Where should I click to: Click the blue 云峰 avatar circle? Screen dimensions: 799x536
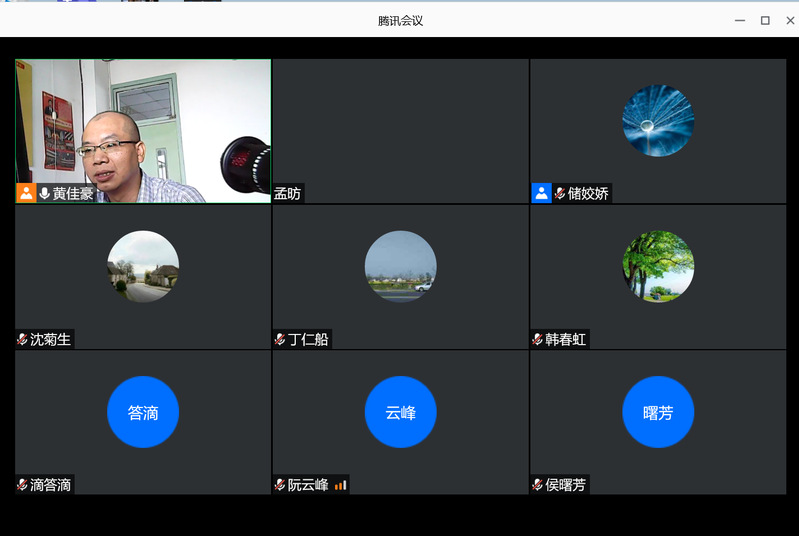pyautogui.click(x=400, y=412)
